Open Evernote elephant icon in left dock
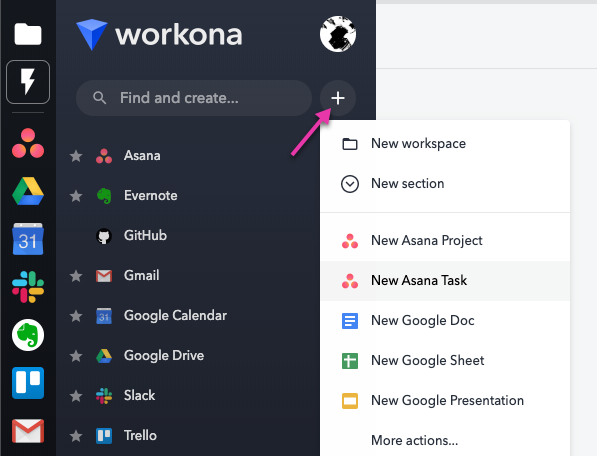Viewport: 597px width, 456px height. [28, 335]
